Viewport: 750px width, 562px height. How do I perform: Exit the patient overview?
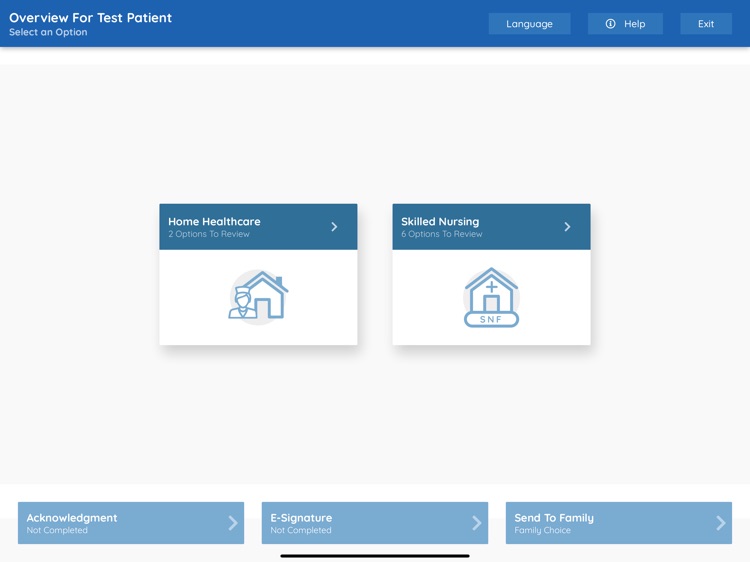coord(706,23)
